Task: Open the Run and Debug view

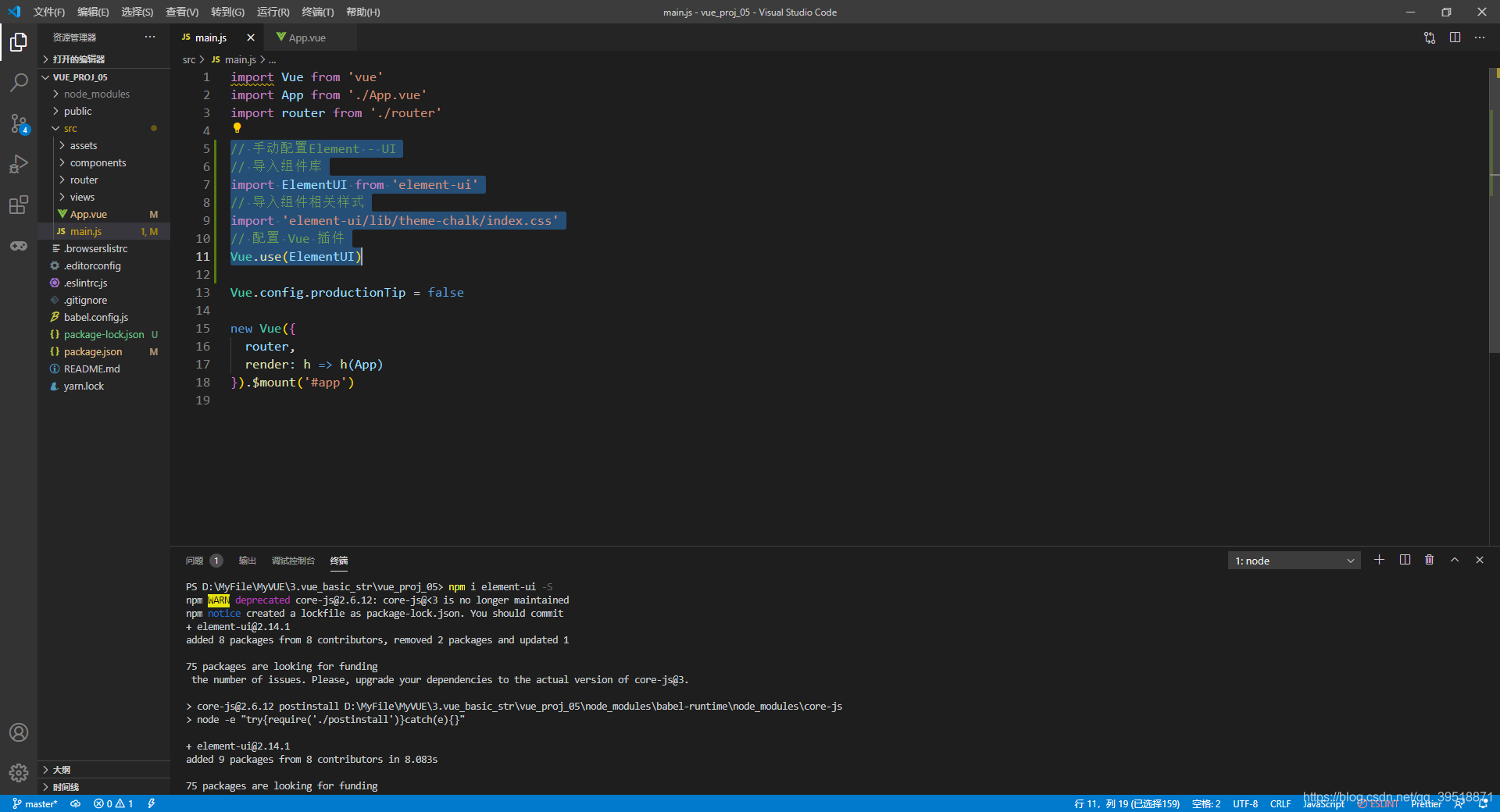Action: (19, 164)
